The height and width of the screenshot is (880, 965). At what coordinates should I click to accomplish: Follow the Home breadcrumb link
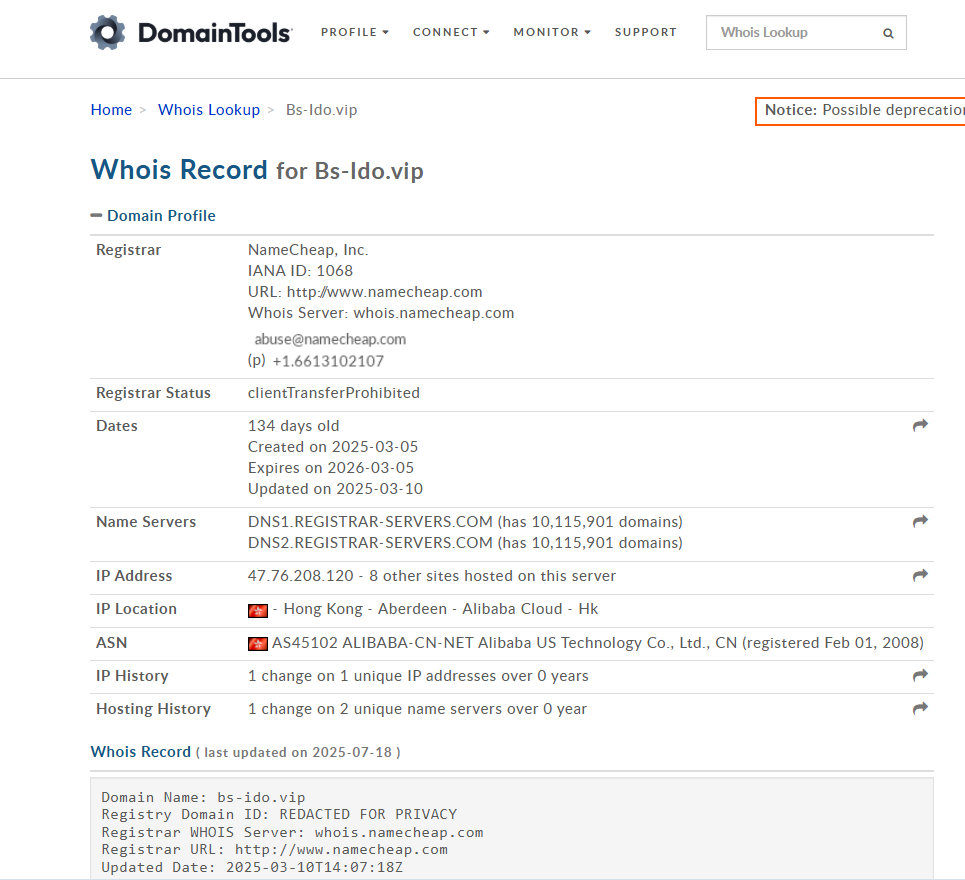point(111,110)
